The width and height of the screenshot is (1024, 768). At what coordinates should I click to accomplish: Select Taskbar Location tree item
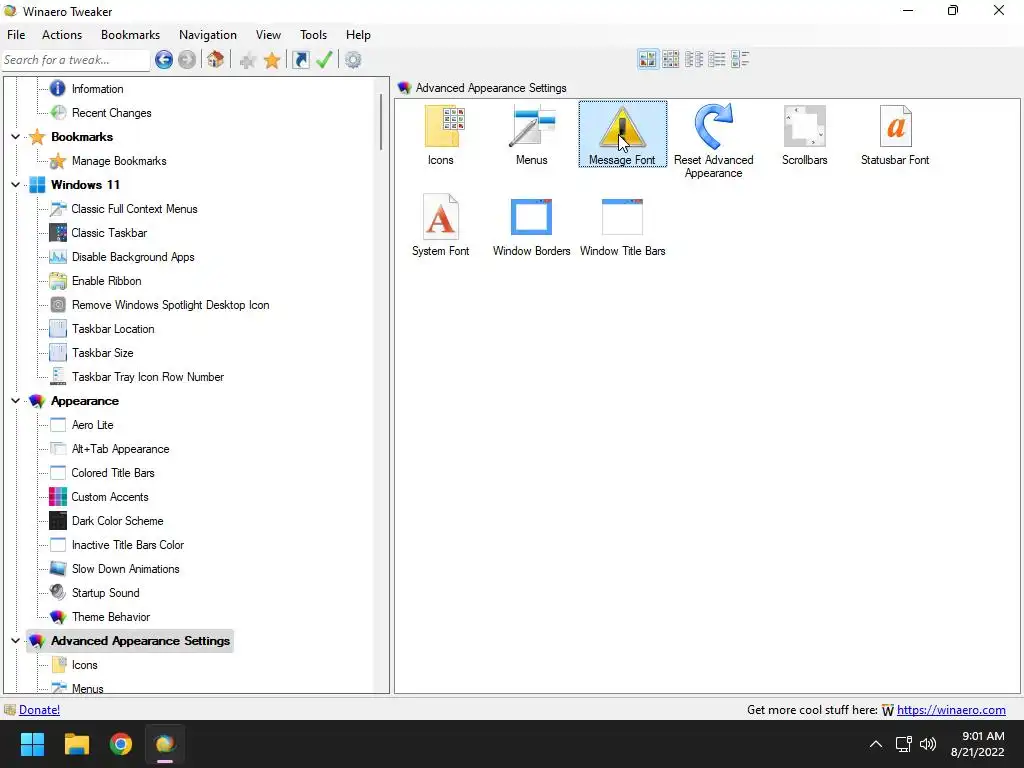113,329
